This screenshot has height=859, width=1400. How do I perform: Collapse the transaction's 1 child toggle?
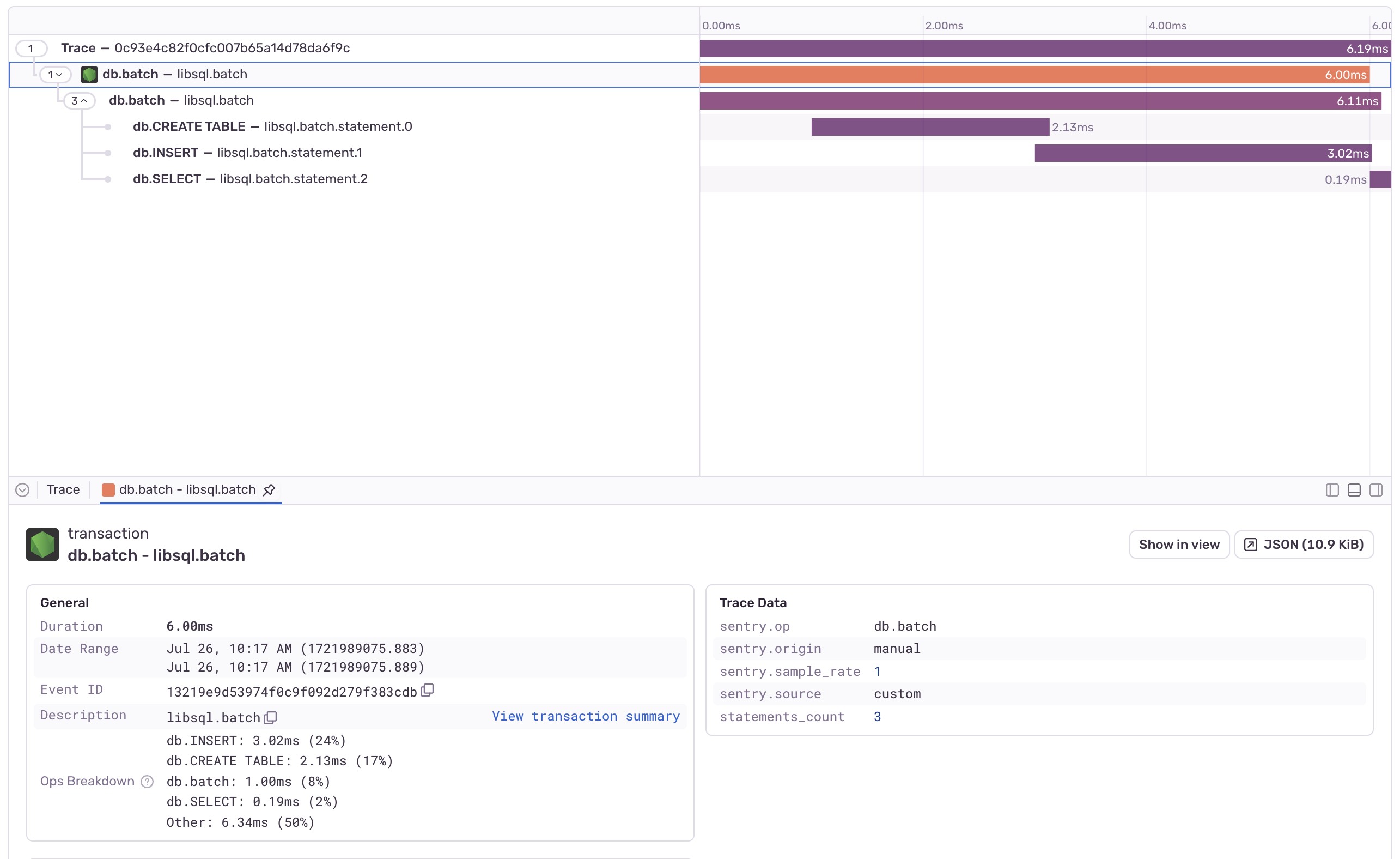coord(55,75)
